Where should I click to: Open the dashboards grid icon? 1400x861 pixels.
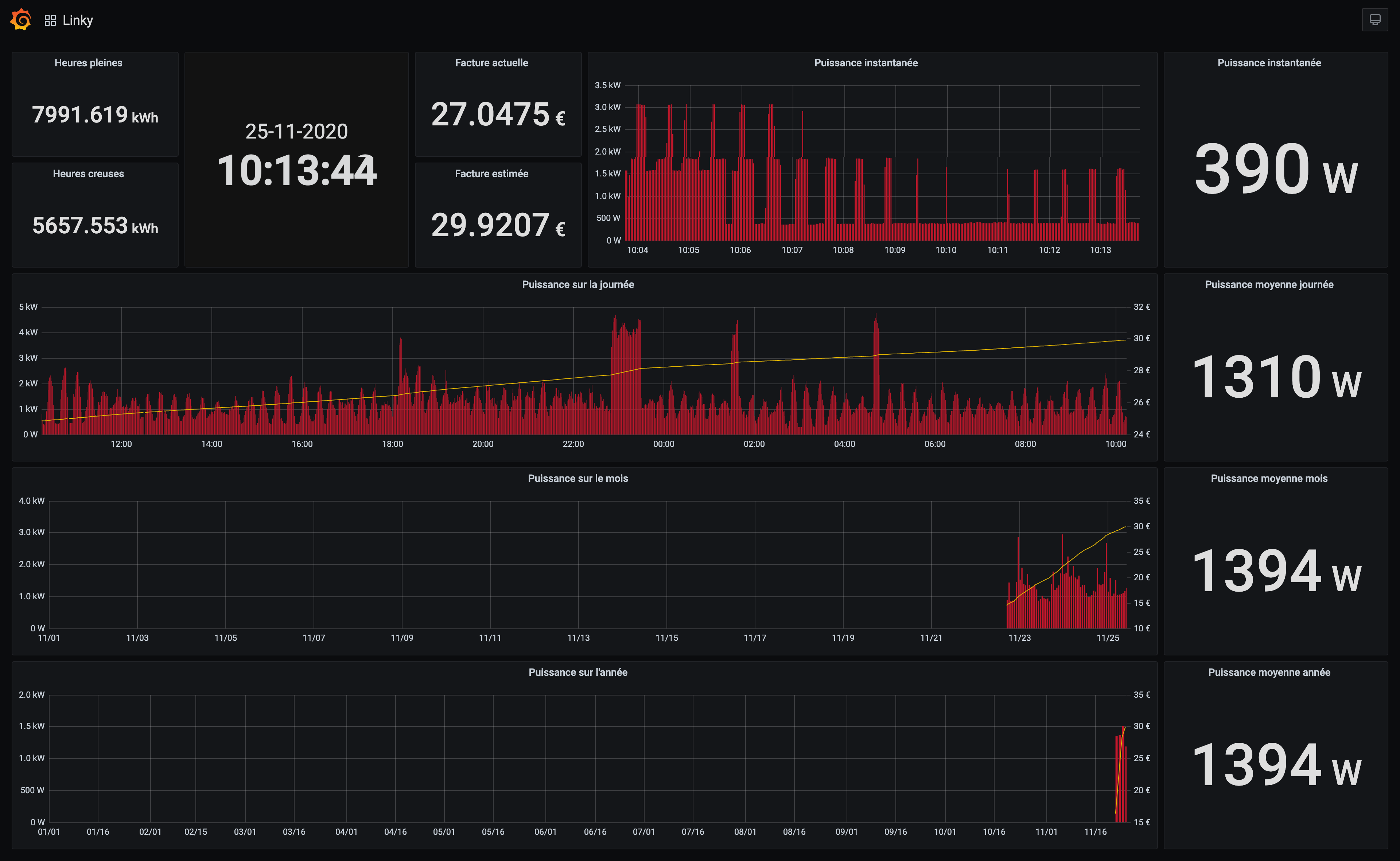(x=50, y=20)
